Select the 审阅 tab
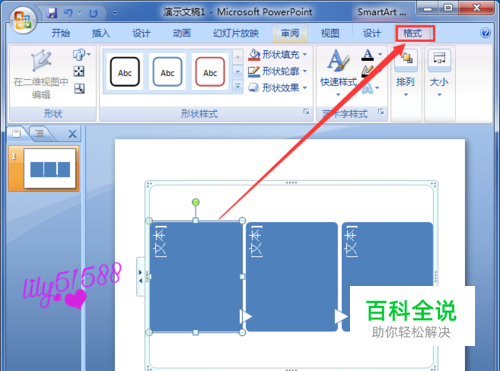500x371 pixels. [x=290, y=33]
